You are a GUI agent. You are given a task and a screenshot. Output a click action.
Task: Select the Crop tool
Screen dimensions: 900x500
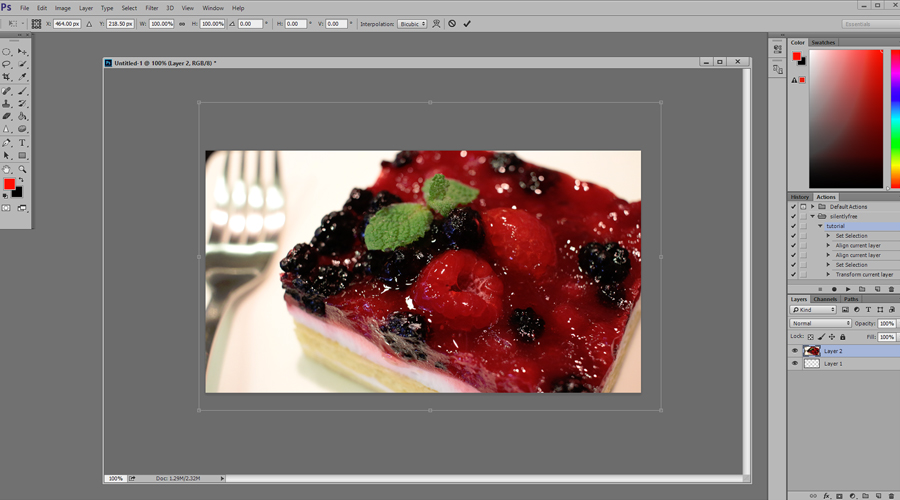[x=7, y=77]
